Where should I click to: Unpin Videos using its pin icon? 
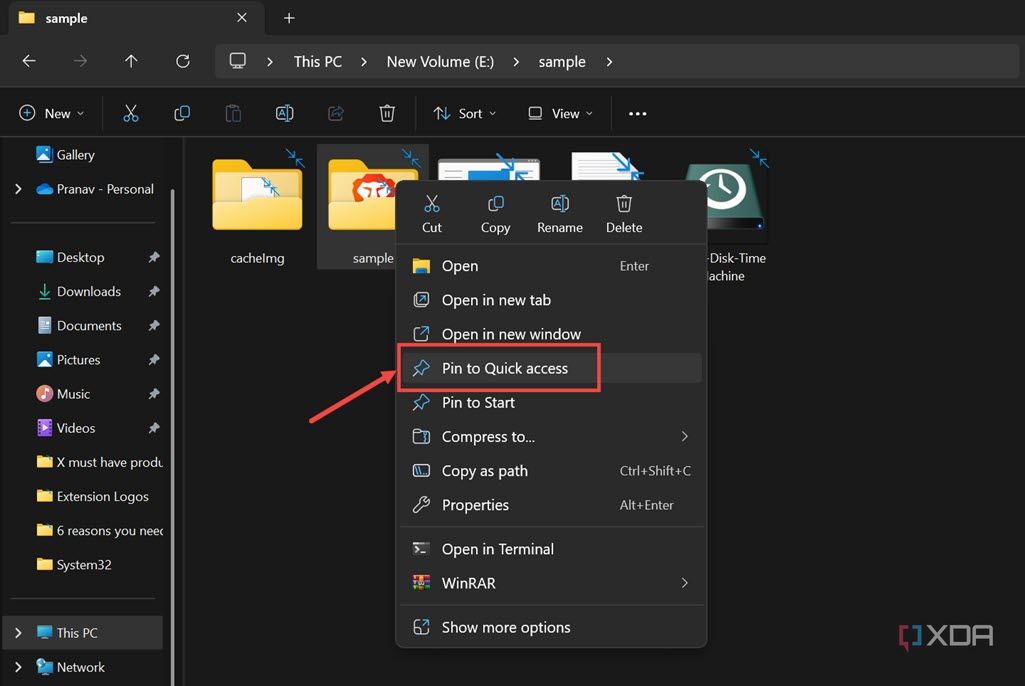pos(154,428)
